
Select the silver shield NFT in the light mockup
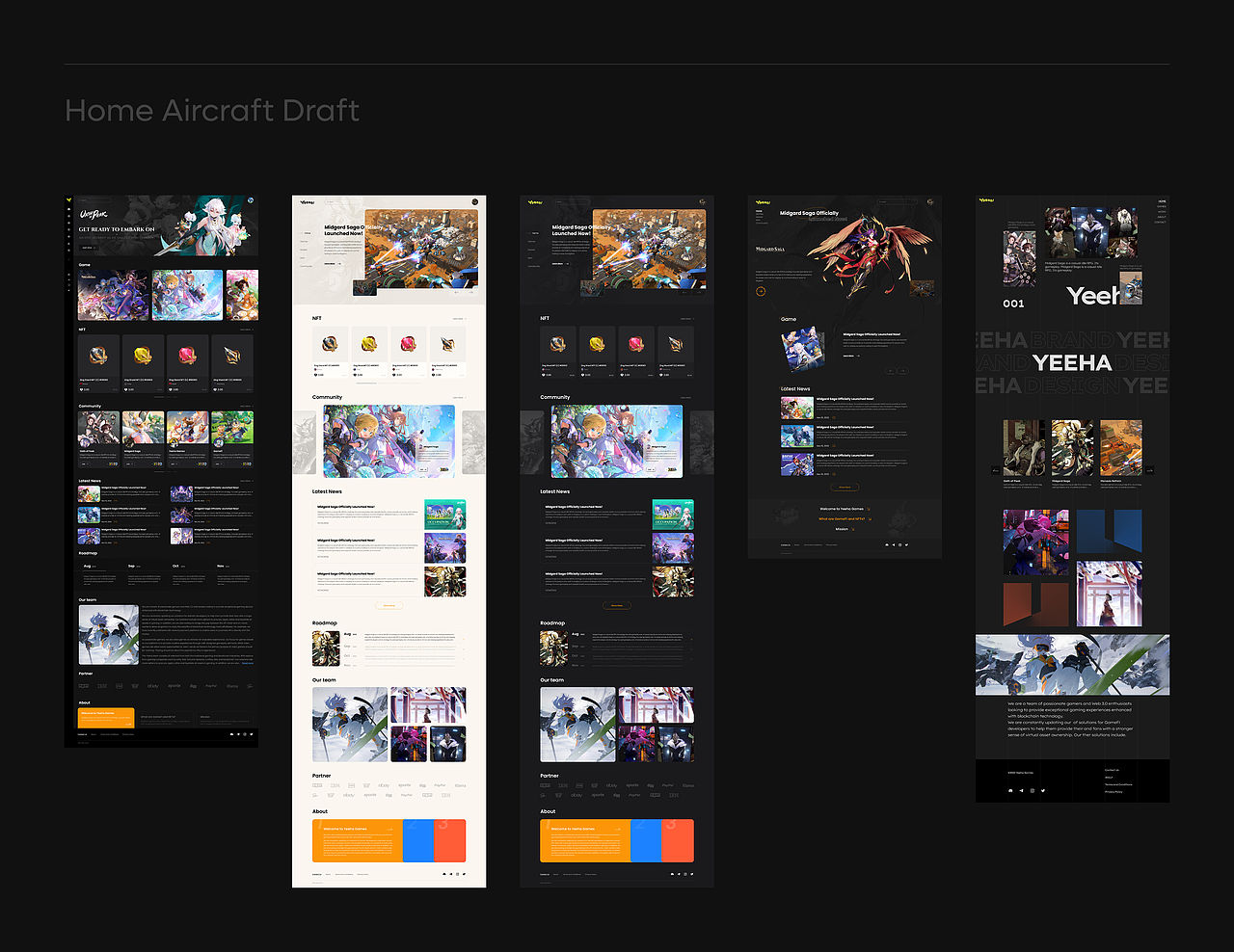pos(330,344)
